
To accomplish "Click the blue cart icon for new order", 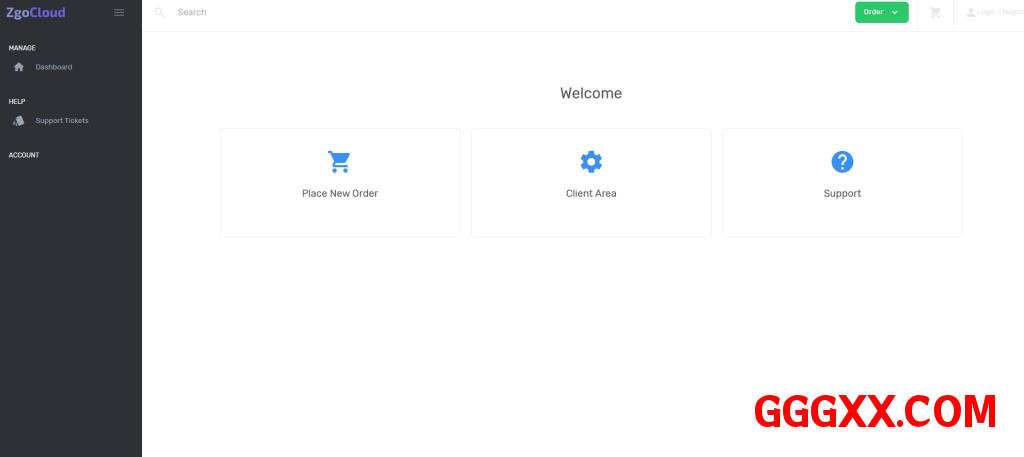I will point(339,162).
